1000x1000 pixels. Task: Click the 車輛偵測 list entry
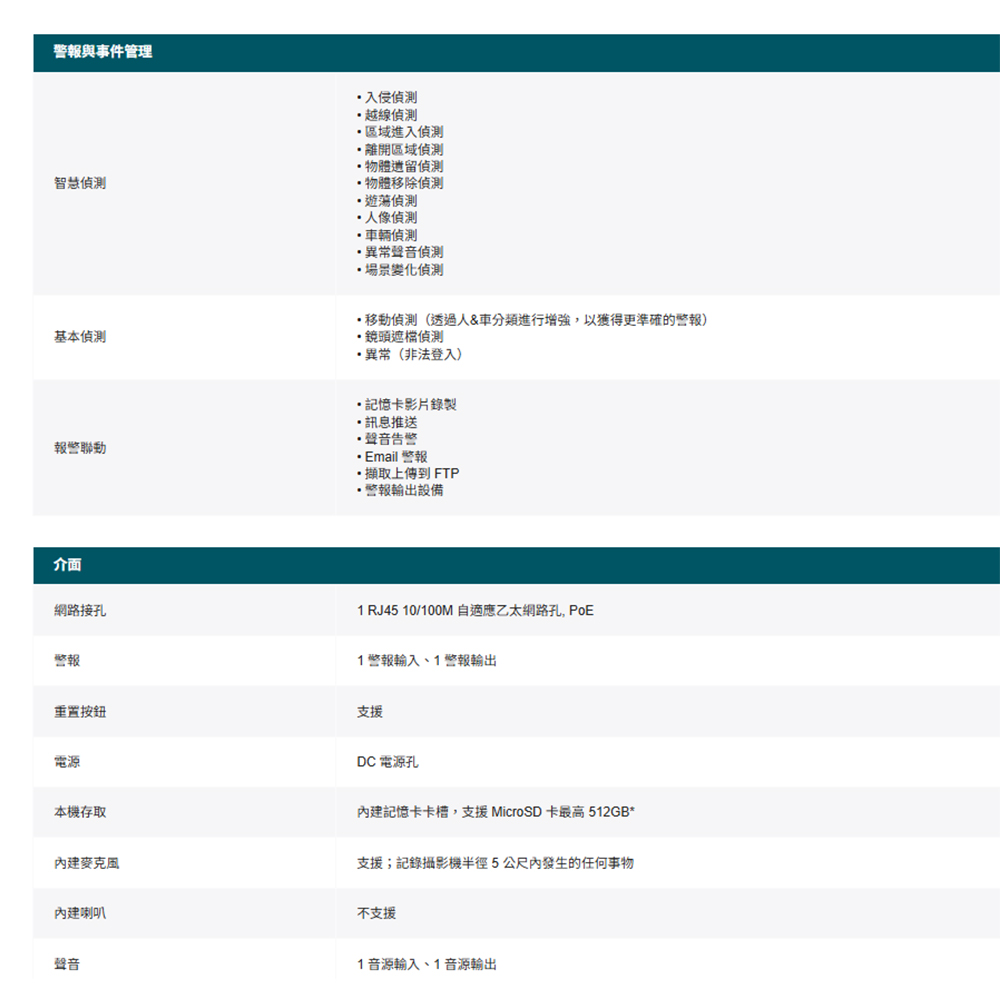point(390,235)
